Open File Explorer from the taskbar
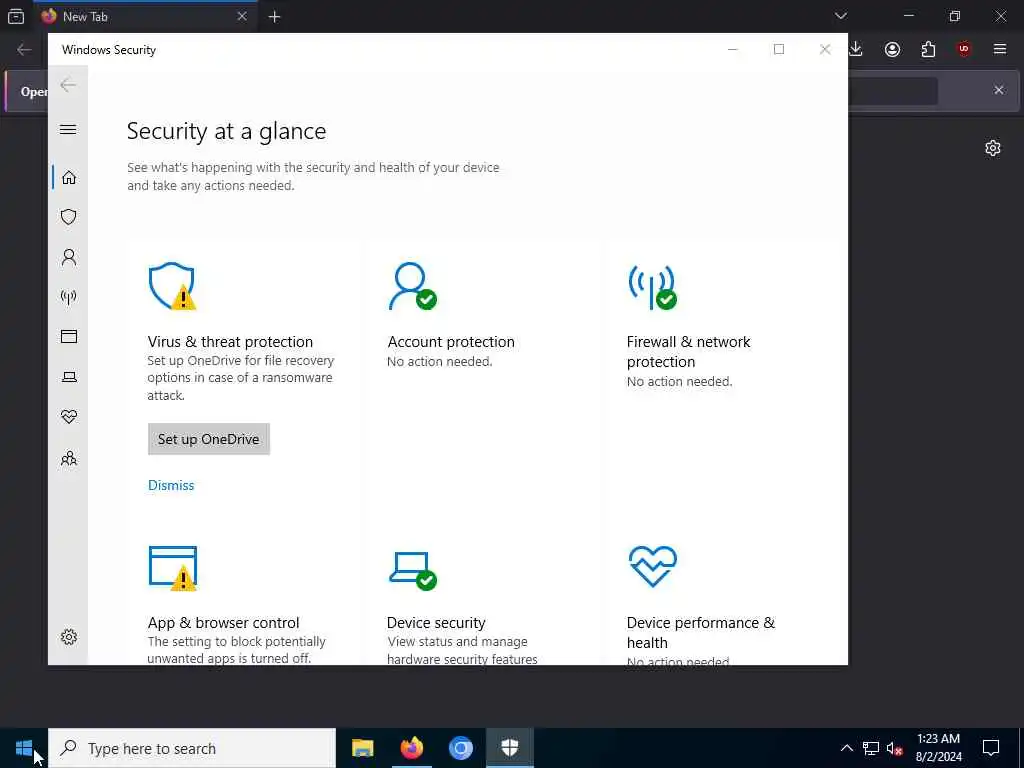The image size is (1024, 768). click(x=362, y=748)
